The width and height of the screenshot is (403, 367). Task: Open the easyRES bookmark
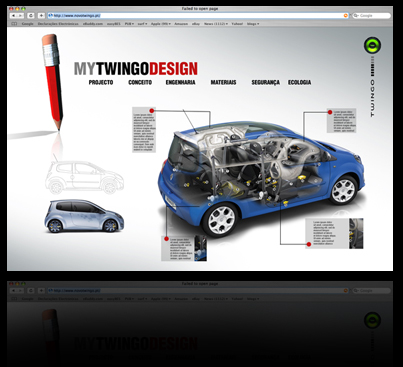[114, 24]
